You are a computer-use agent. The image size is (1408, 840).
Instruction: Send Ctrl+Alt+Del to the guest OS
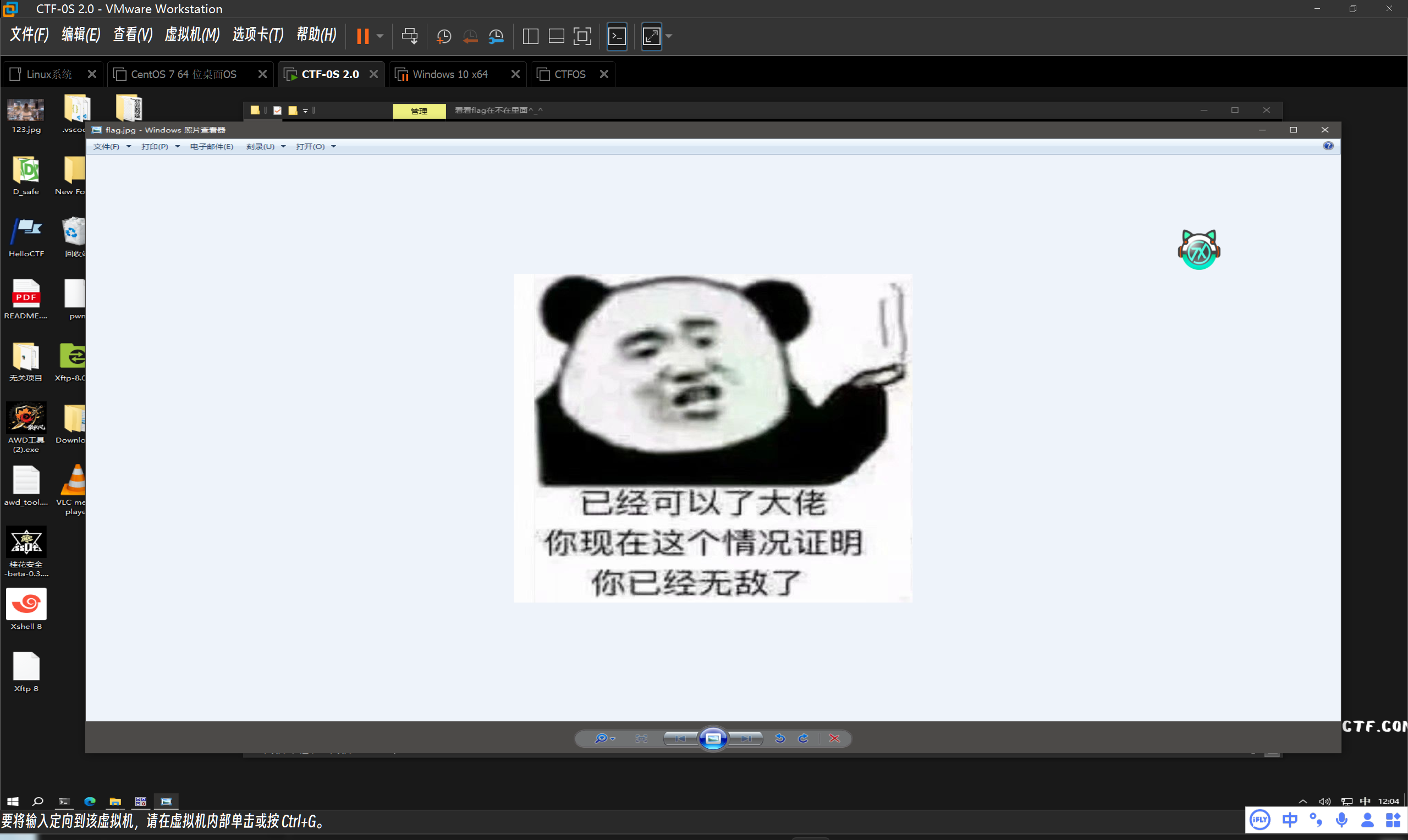click(x=410, y=36)
